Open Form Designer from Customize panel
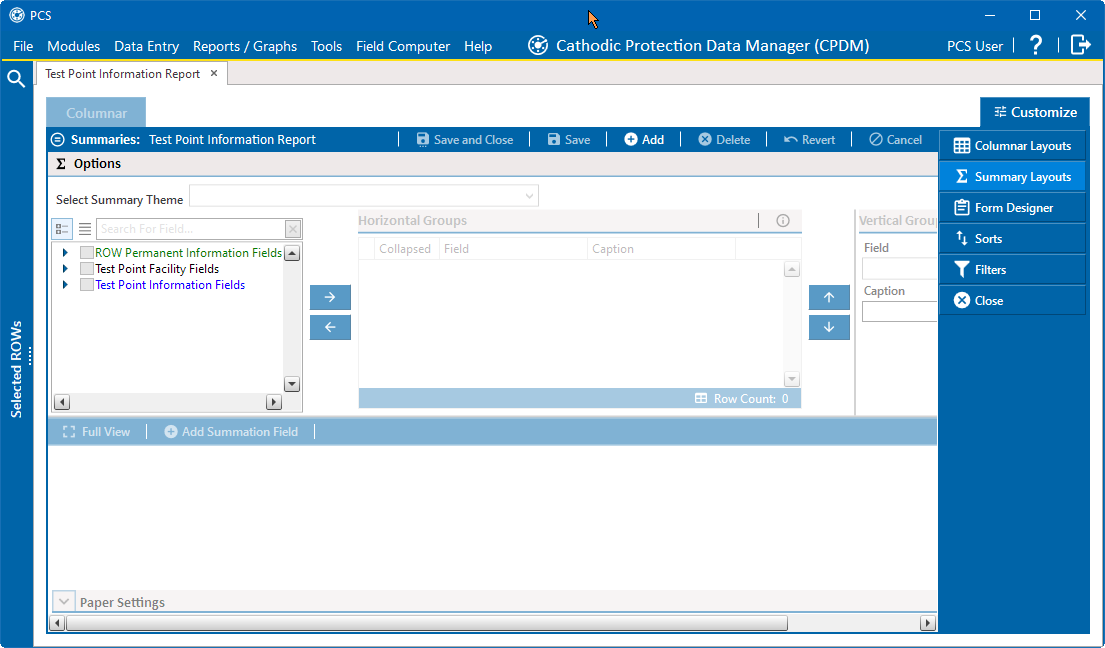The width and height of the screenshot is (1105, 648). (x=1012, y=208)
